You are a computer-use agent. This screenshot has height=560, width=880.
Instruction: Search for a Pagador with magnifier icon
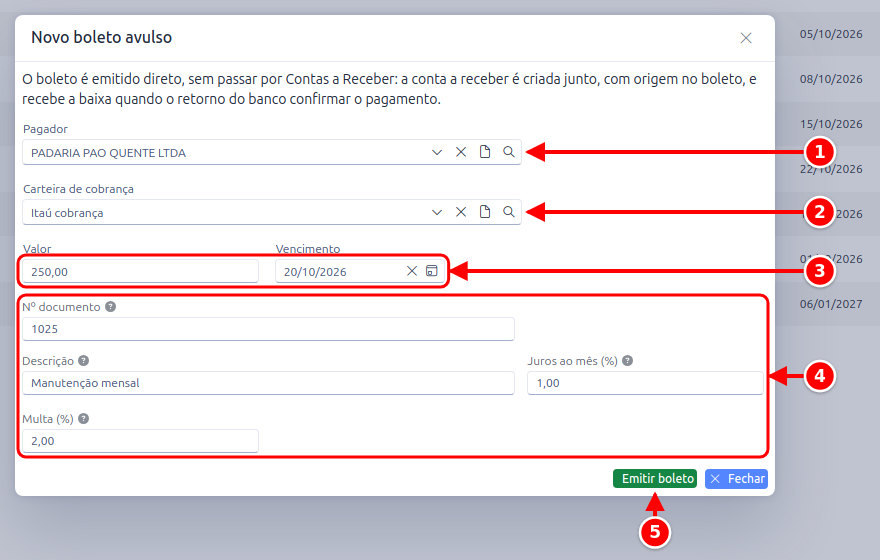tap(508, 152)
